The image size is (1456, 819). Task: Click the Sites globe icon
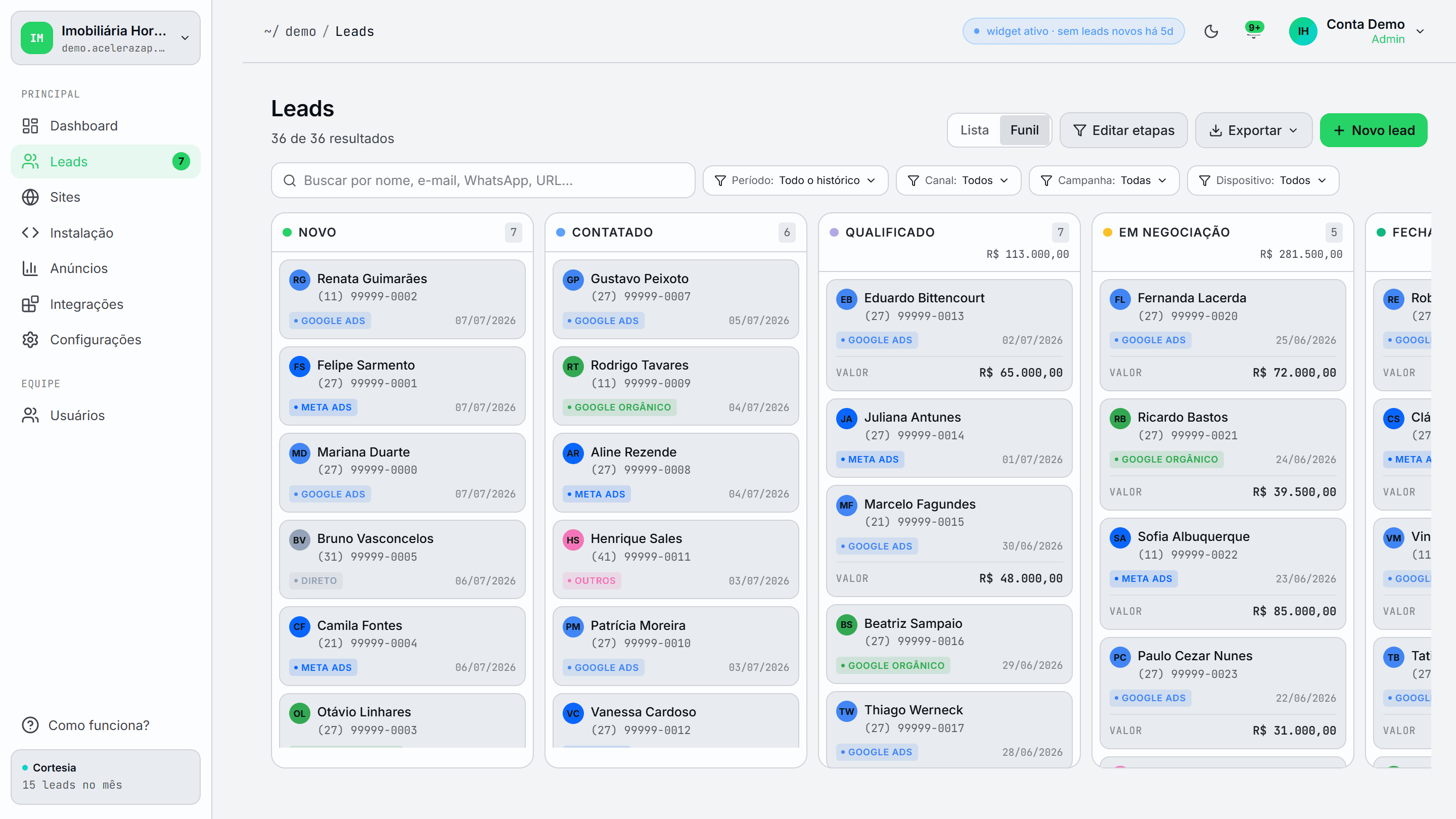pos(30,197)
